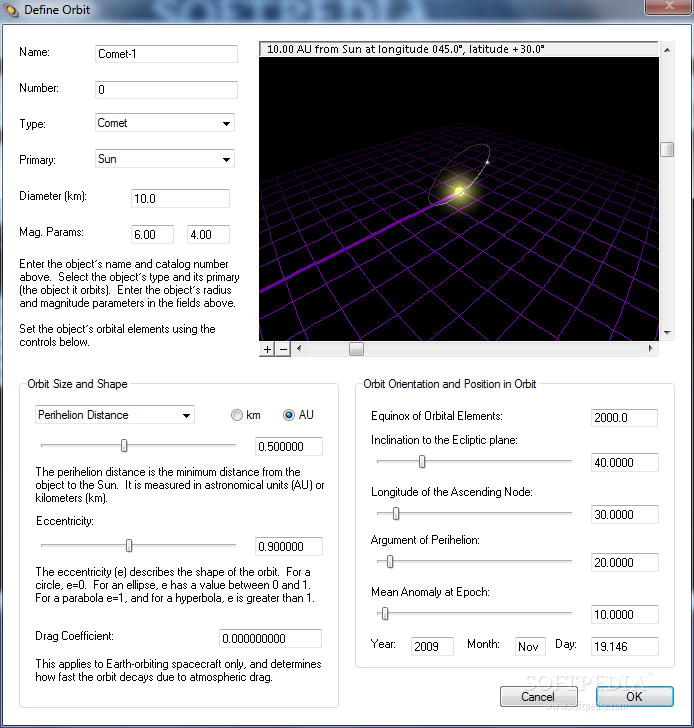The image size is (694, 728).
Task: Click the Number input field
Action: tap(166, 90)
